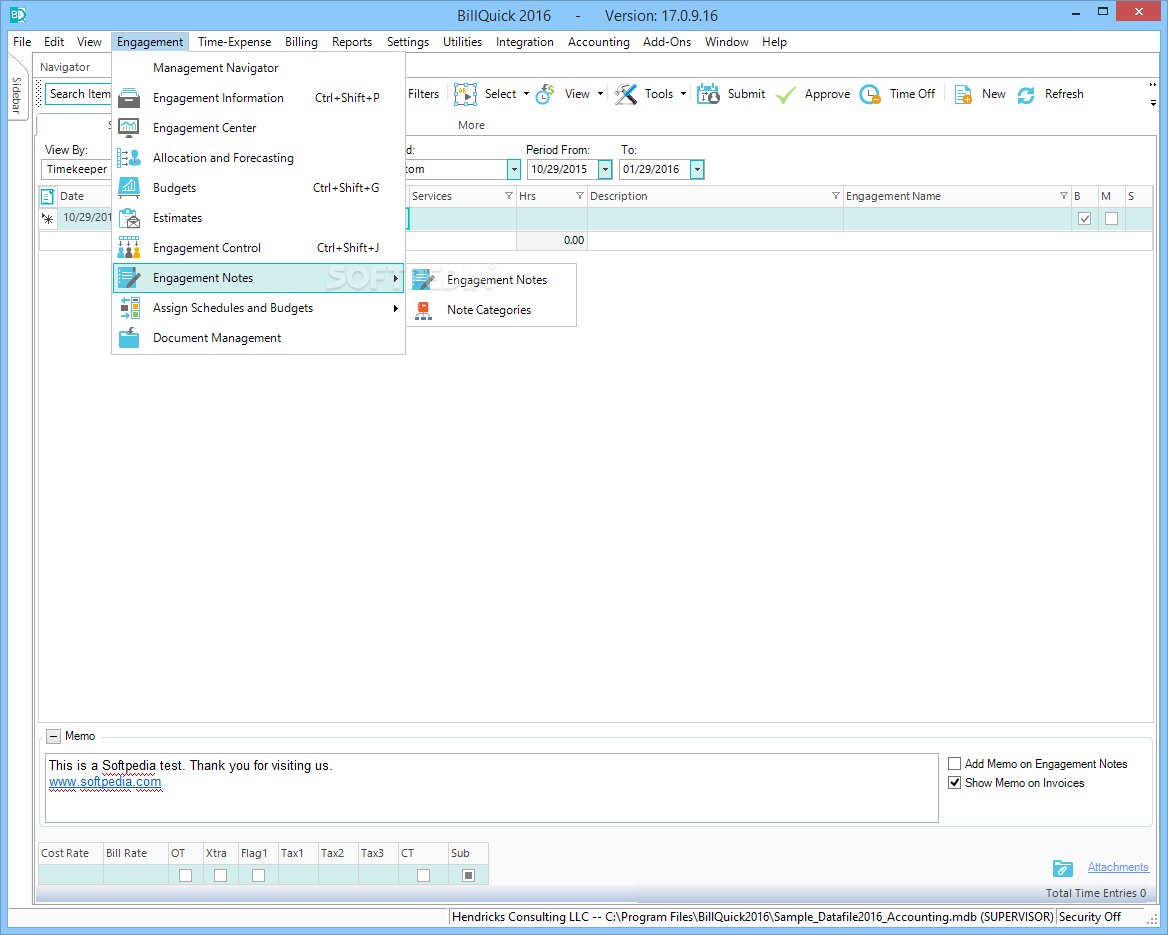Click in the Memo text area
Image resolution: width=1168 pixels, height=935 pixels.
492,788
